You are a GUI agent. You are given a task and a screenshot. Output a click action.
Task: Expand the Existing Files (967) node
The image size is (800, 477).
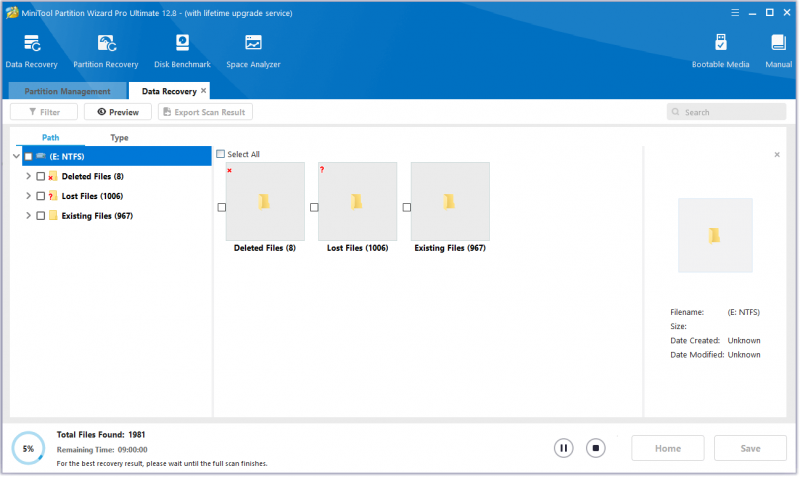pyautogui.click(x=28, y=216)
